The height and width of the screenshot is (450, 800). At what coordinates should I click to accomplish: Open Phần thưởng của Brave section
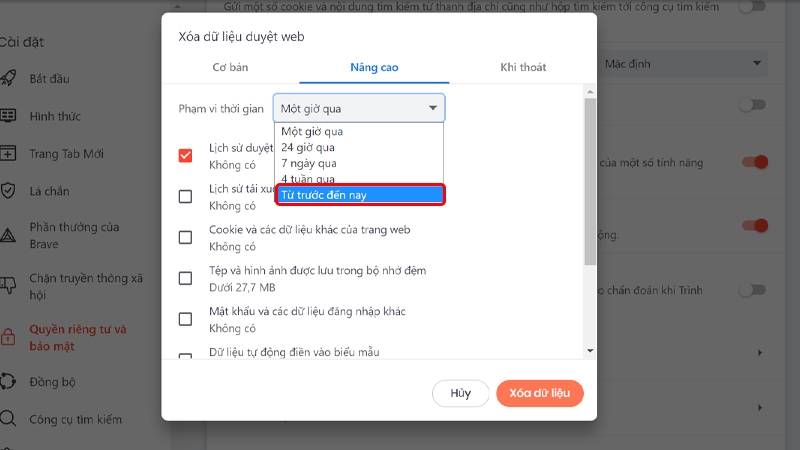coord(74,235)
